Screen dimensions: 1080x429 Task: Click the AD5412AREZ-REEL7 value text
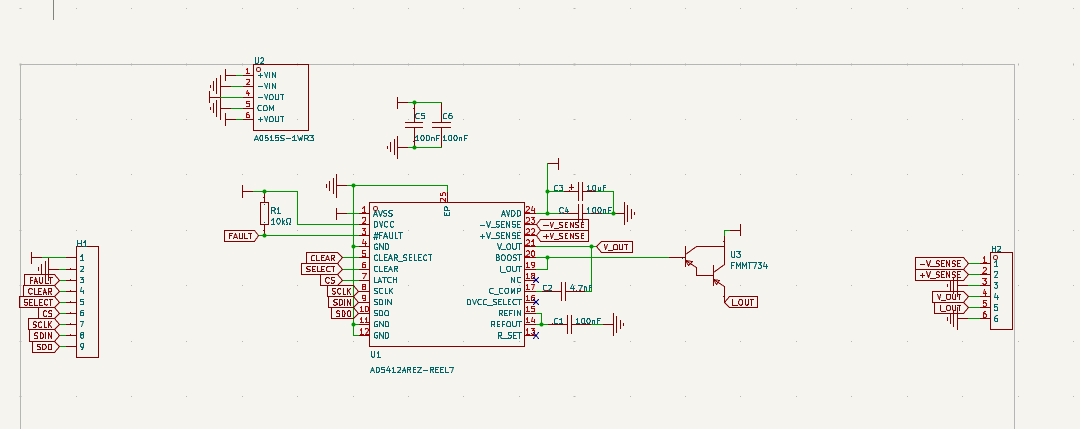point(411,370)
